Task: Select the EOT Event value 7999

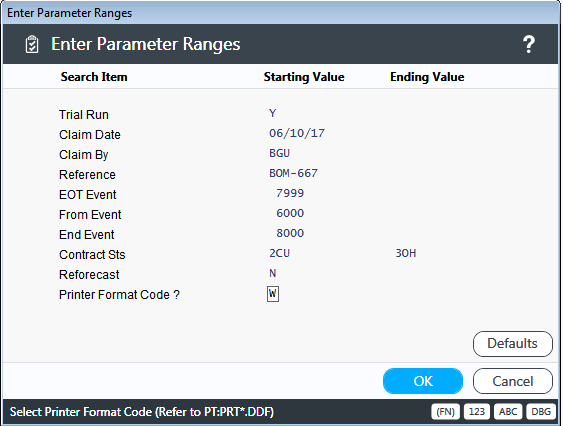Action: 290,193
